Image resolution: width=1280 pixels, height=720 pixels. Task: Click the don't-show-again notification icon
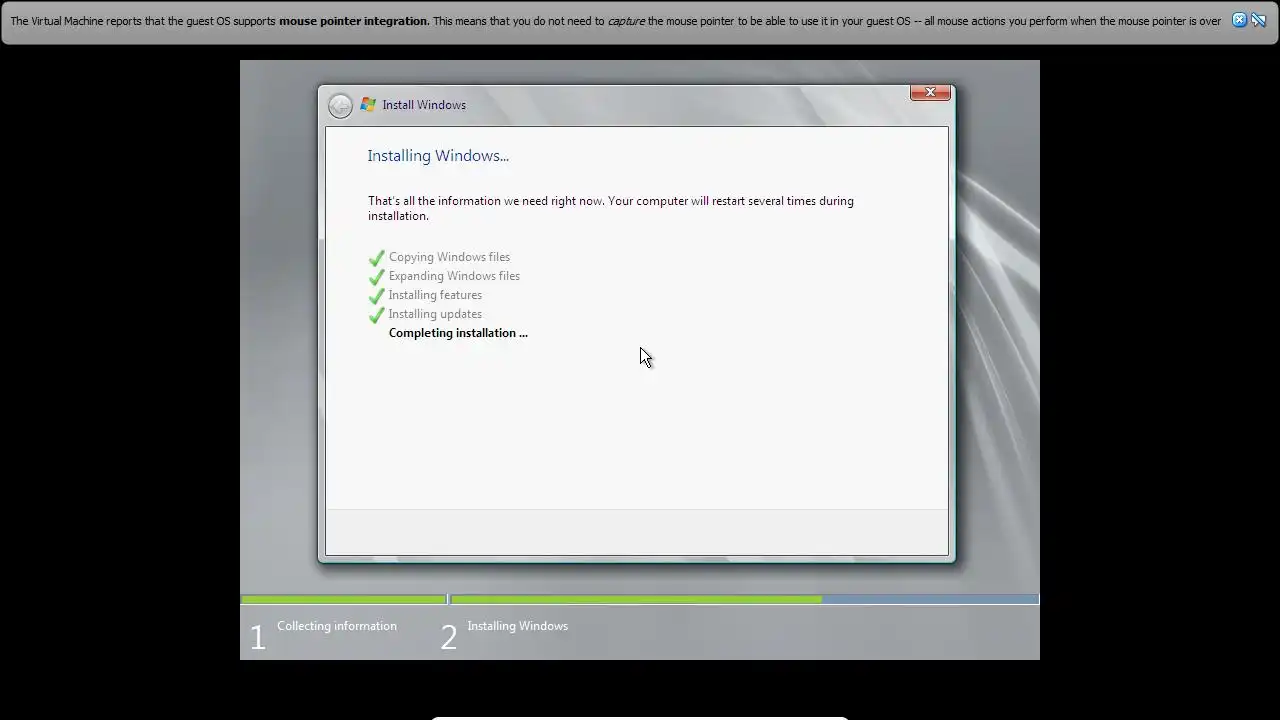(x=1259, y=20)
